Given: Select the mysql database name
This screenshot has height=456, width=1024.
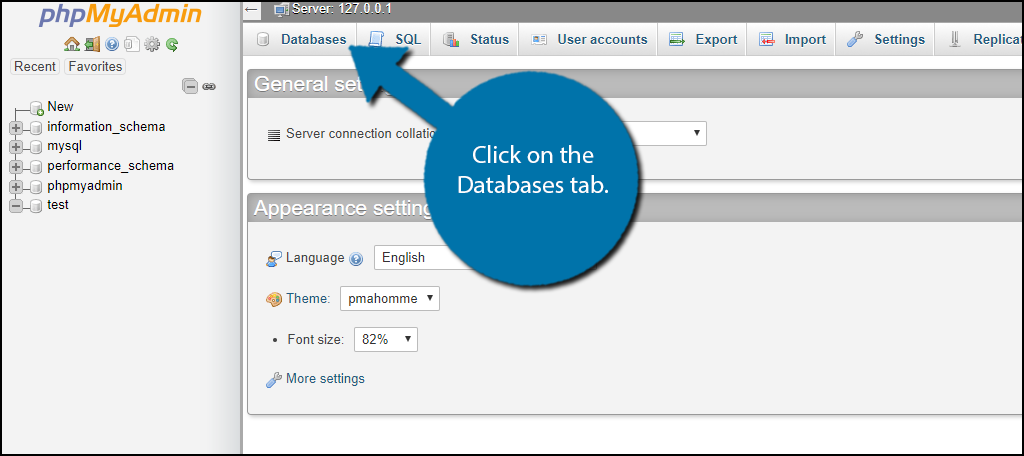Looking at the screenshot, I should click(x=64, y=146).
